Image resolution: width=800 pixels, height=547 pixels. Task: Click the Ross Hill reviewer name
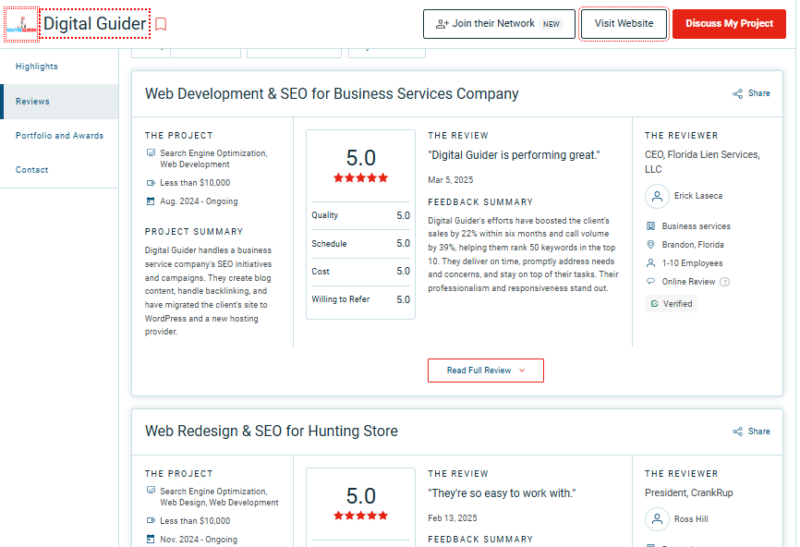pos(691,519)
